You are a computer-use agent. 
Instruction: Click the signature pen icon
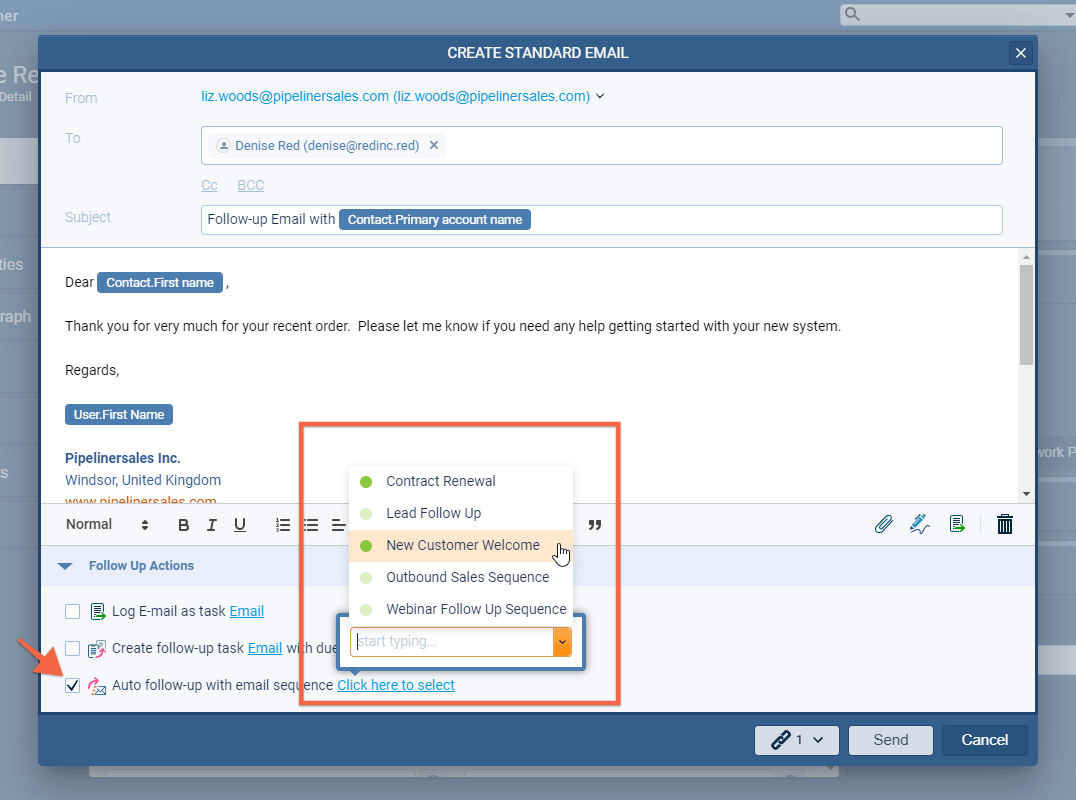(x=920, y=524)
